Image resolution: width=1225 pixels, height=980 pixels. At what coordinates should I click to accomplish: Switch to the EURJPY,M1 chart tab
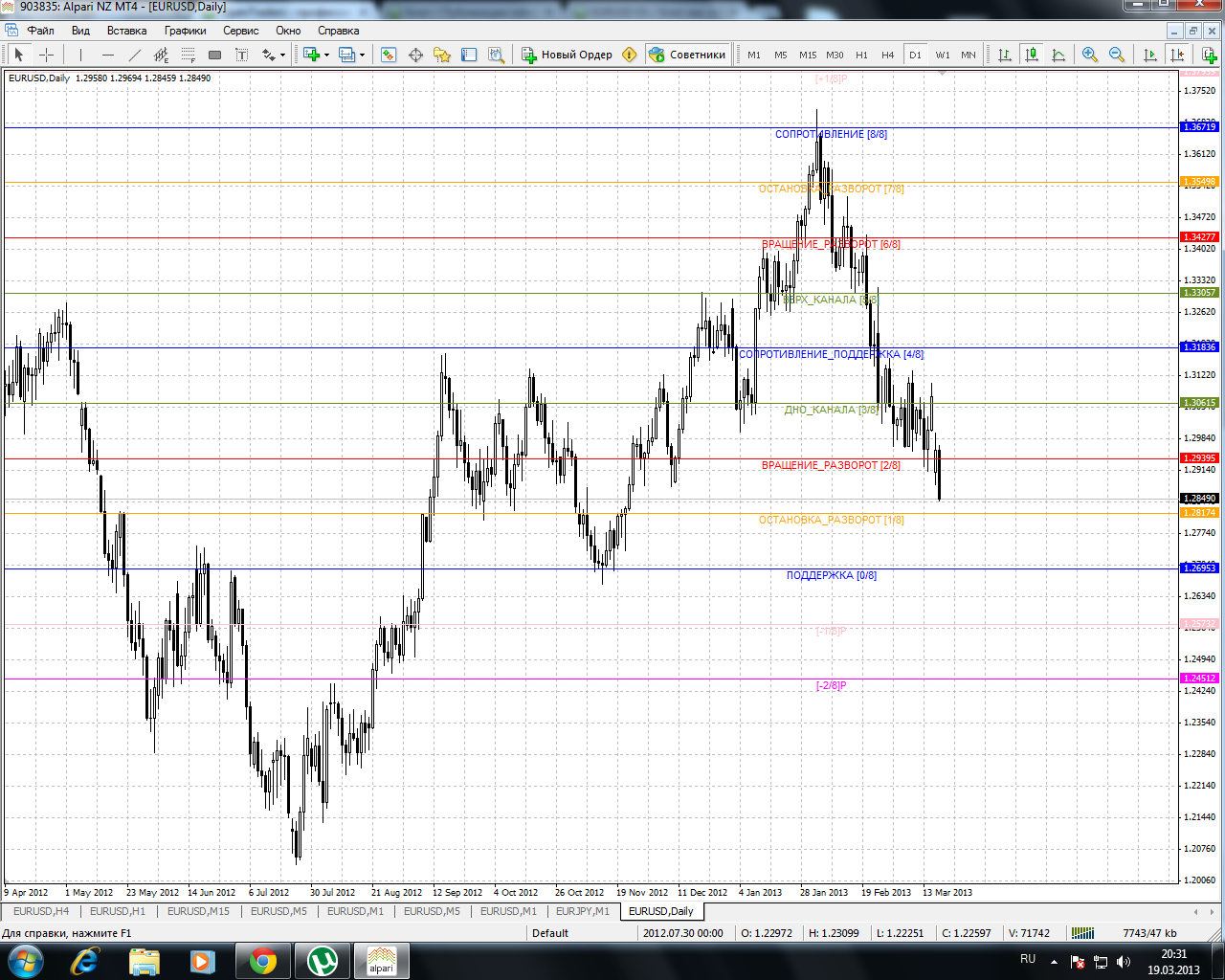582,911
